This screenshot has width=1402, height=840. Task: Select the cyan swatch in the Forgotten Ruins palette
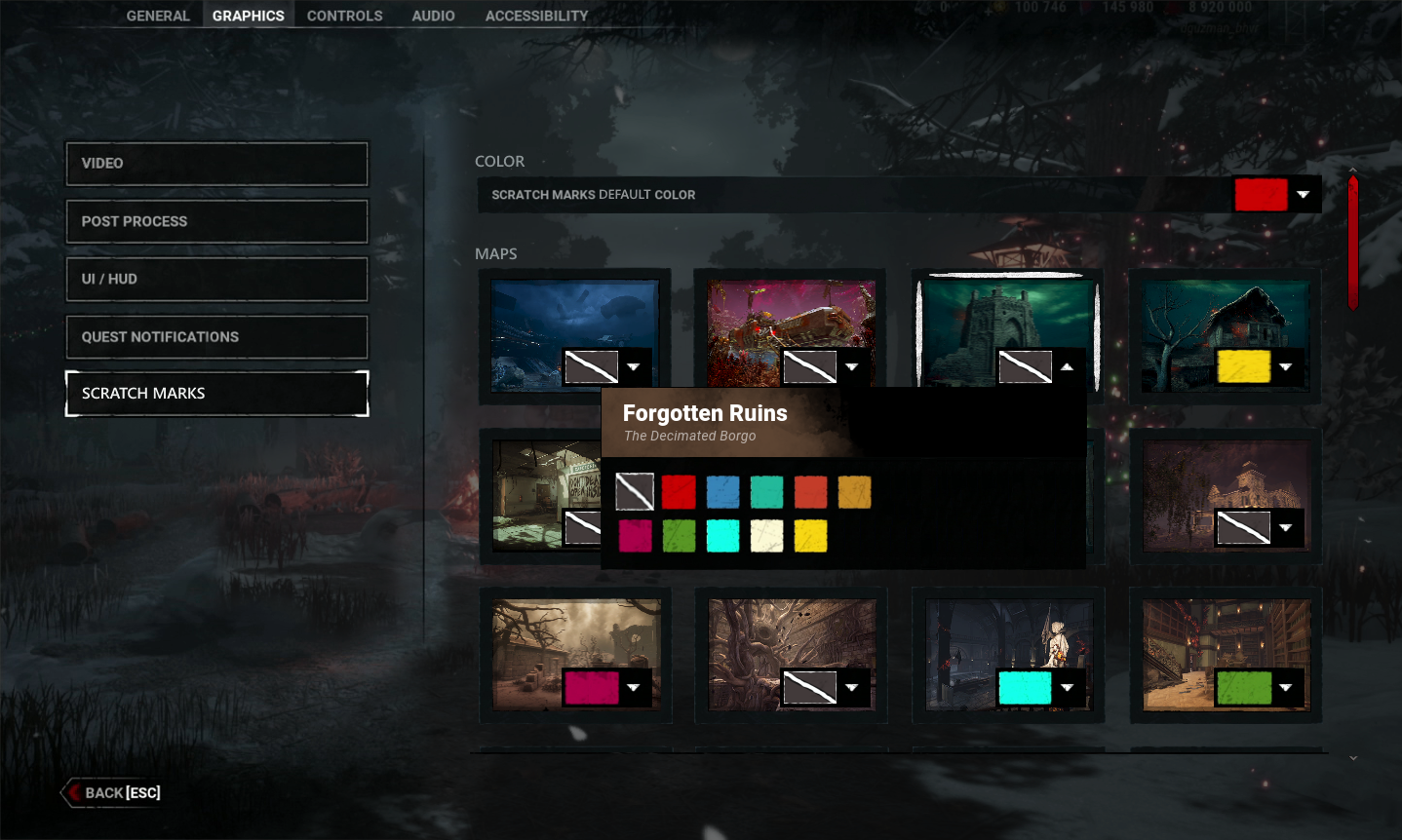click(722, 535)
